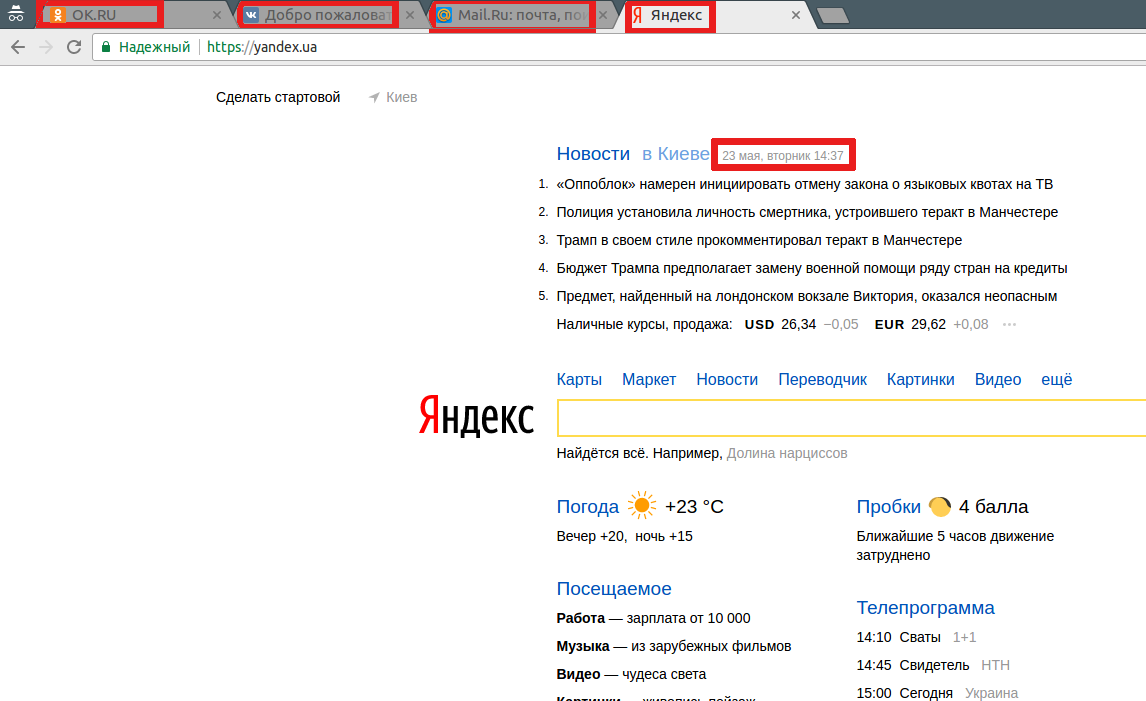1146x701 pixels.
Task: Click Работа — зарплата от 10 000
Action: point(653,618)
